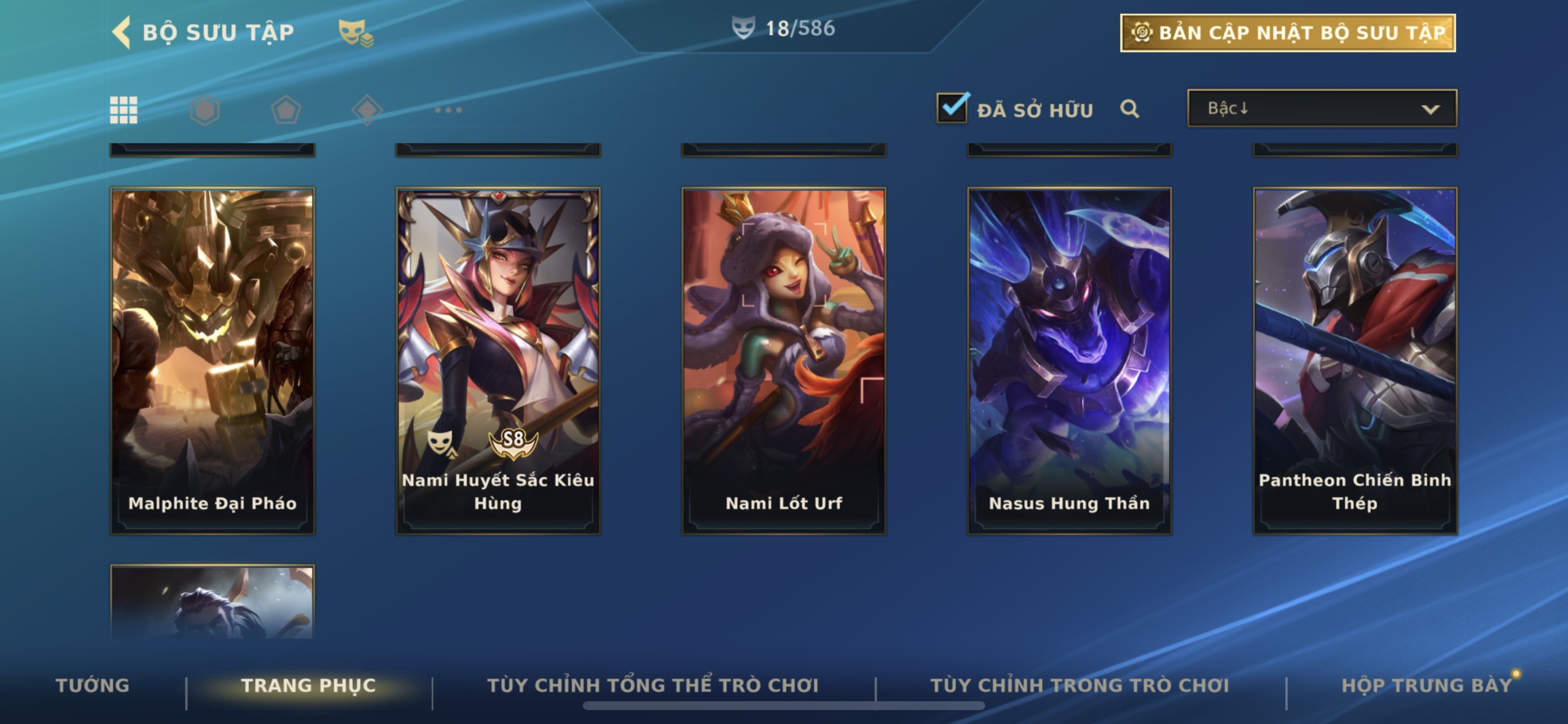
Task: Select the hexagon rarity filter icon
Action: tap(205, 110)
